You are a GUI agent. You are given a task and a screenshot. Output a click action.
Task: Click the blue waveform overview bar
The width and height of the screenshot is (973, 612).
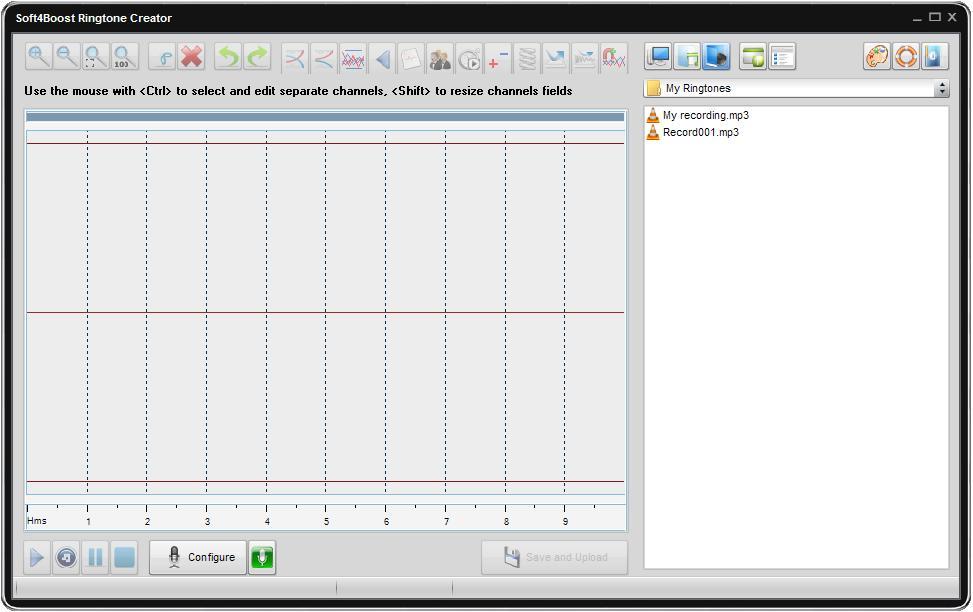(325, 117)
